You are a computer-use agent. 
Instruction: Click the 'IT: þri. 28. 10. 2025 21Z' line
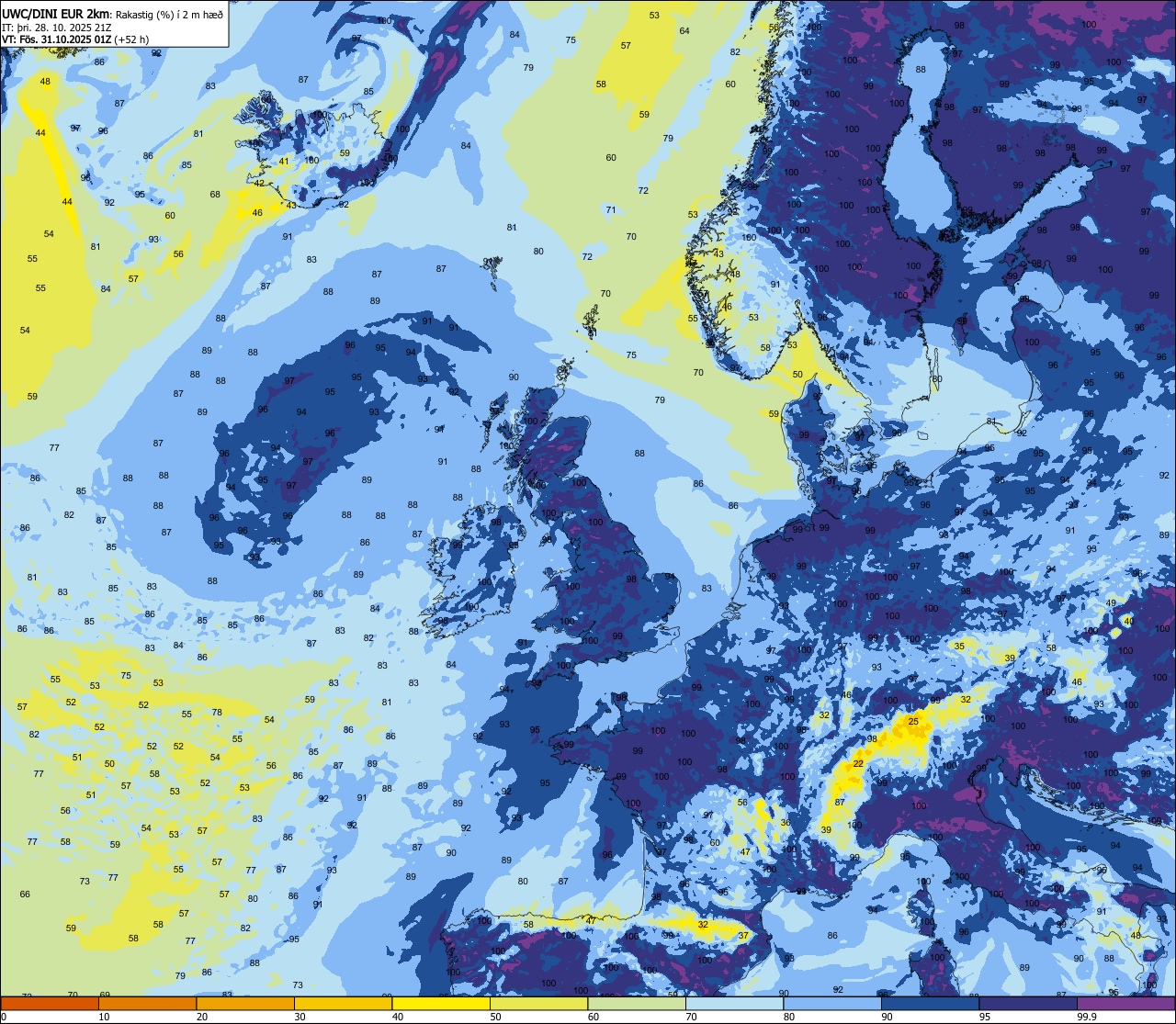56,28
